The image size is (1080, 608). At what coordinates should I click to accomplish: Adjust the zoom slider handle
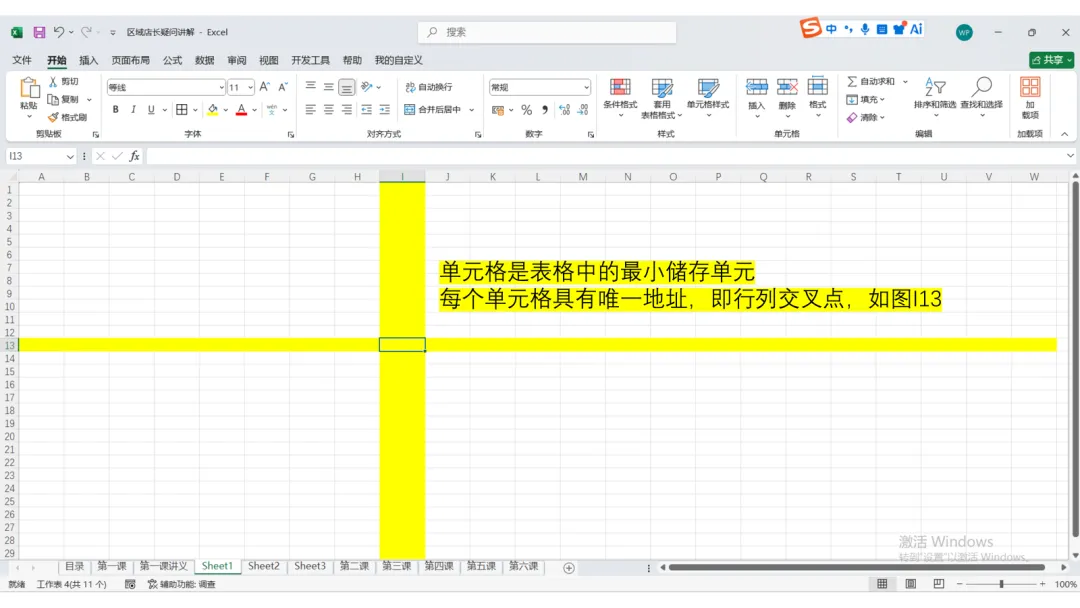point(1001,584)
